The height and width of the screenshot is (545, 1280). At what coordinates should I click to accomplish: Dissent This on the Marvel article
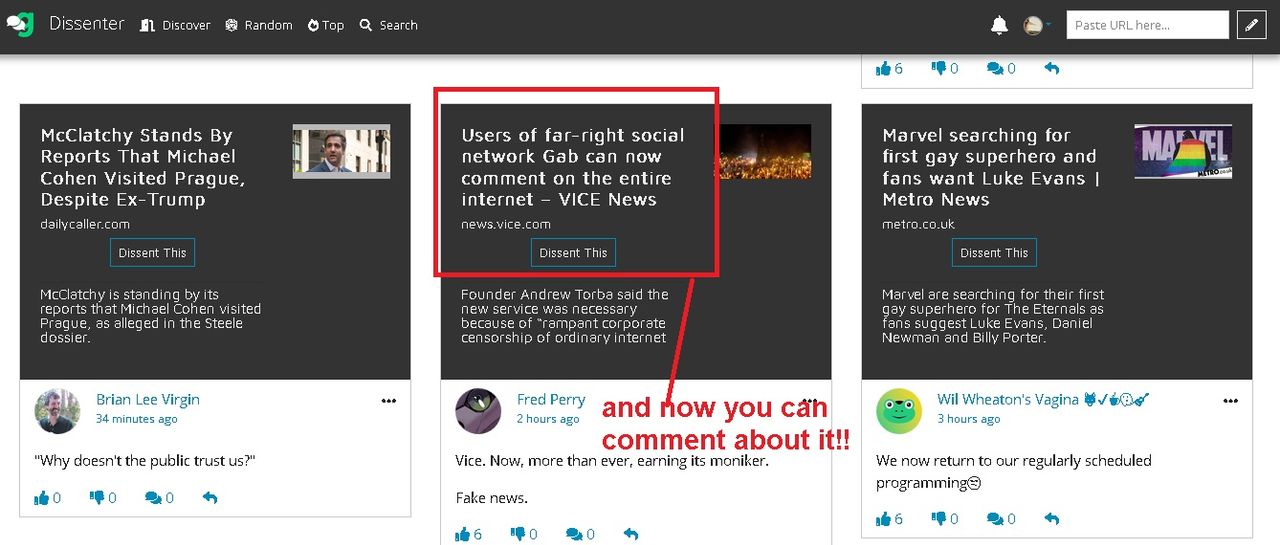[994, 253]
